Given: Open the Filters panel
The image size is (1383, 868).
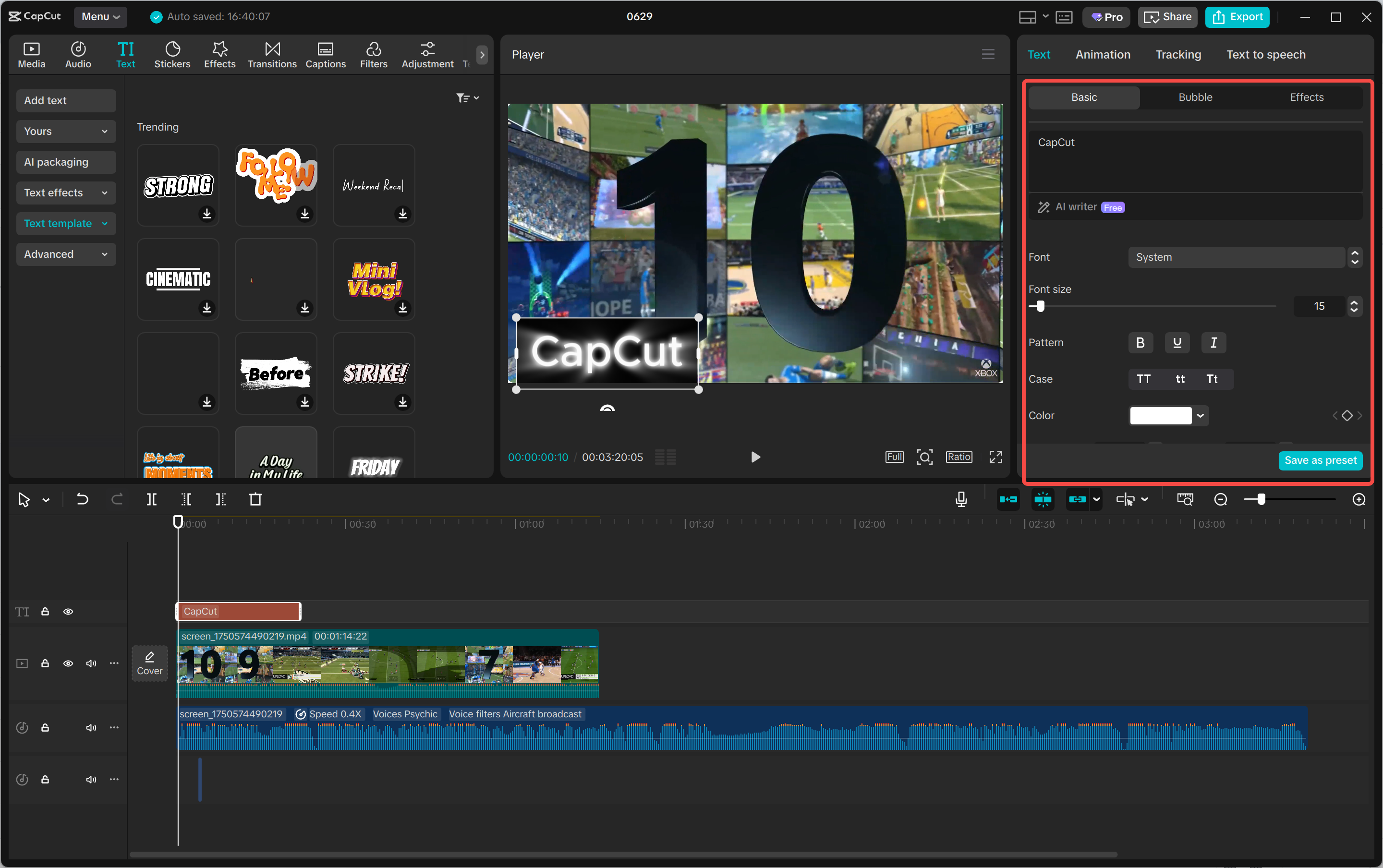Looking at the screenshot, I should (x=373, y=54).
